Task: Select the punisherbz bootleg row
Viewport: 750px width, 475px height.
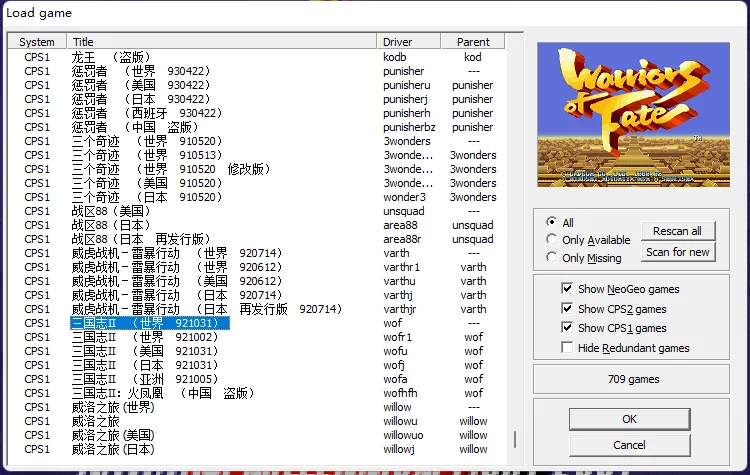Action: pos(256,127)
